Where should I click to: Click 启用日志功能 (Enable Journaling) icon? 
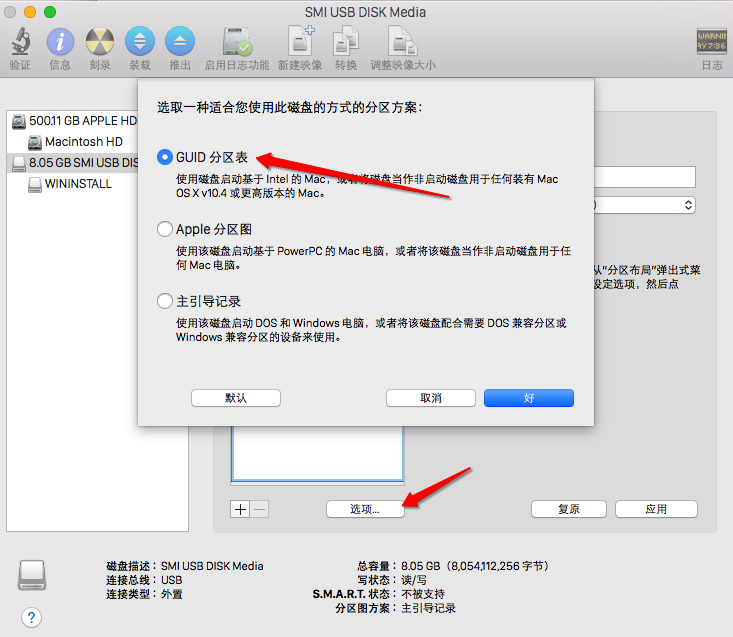237,42
